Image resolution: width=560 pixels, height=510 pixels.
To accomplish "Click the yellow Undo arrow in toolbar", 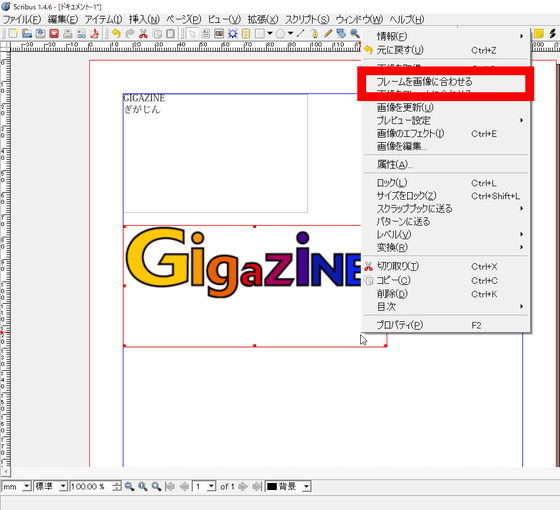I will (x=116, y=34).
